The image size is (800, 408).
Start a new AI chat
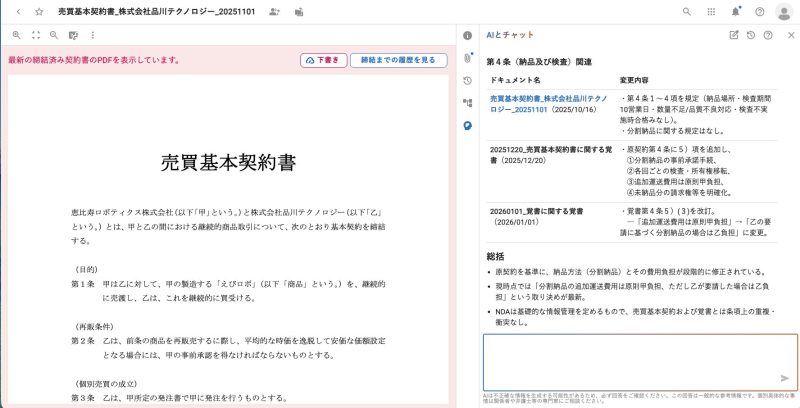pyautogui.click(x=734, y=35)
